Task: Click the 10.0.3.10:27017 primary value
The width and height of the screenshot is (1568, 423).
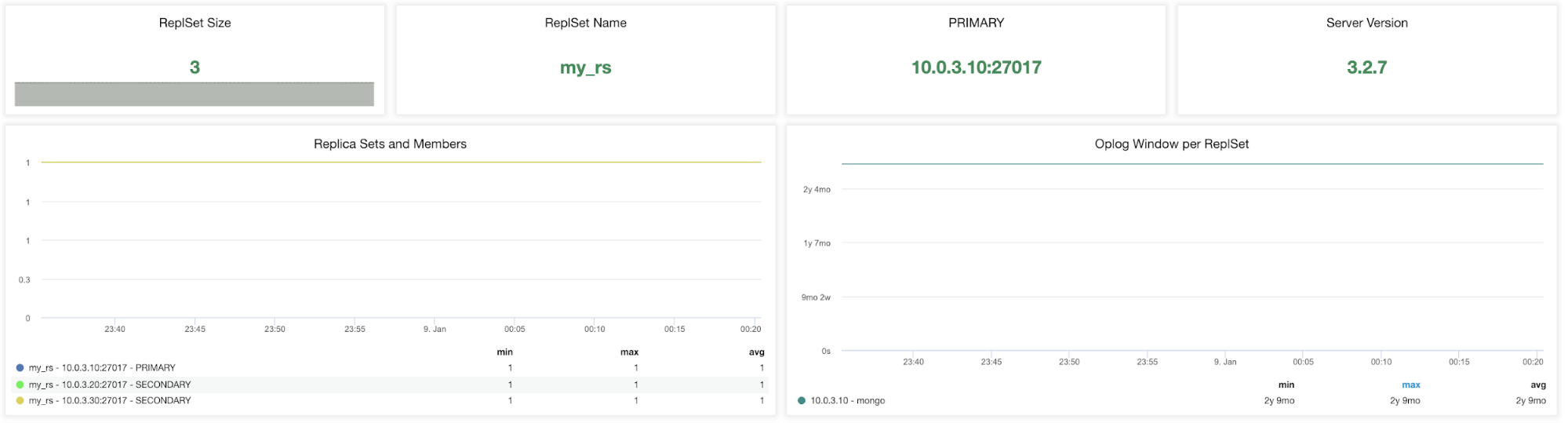Action: coord(977,67)
